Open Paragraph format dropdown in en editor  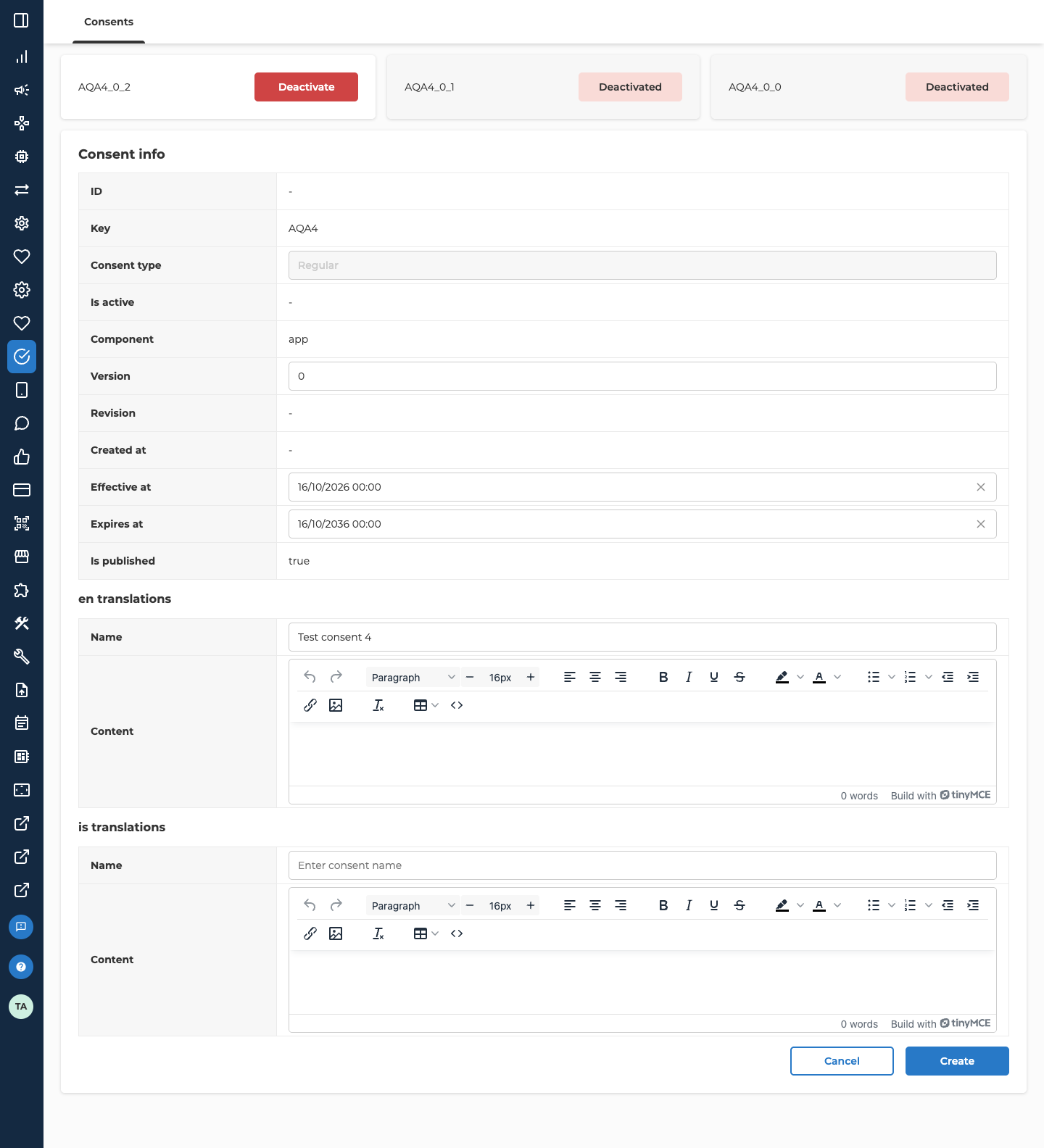coord(413,678)
